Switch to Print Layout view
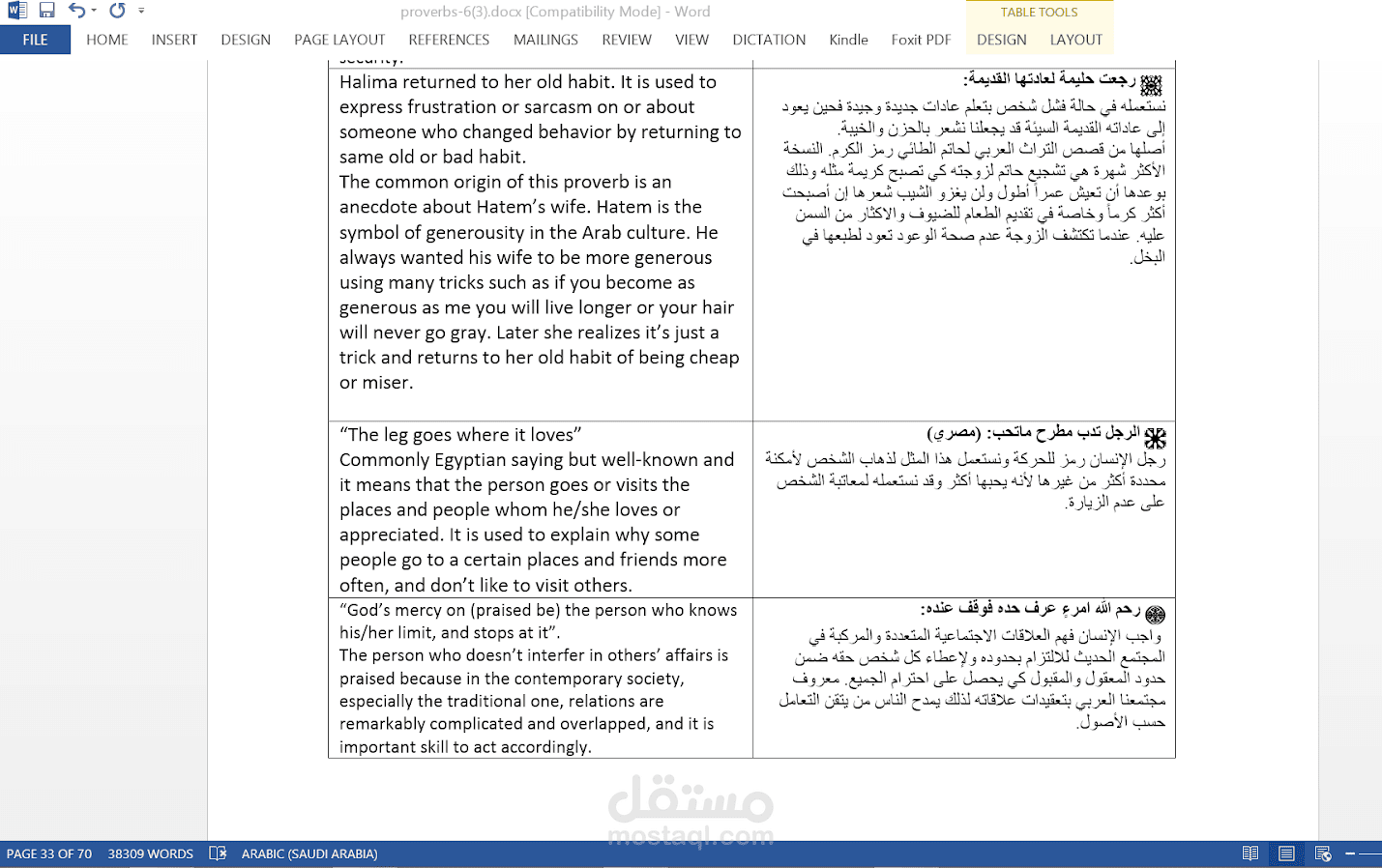 1286,854
